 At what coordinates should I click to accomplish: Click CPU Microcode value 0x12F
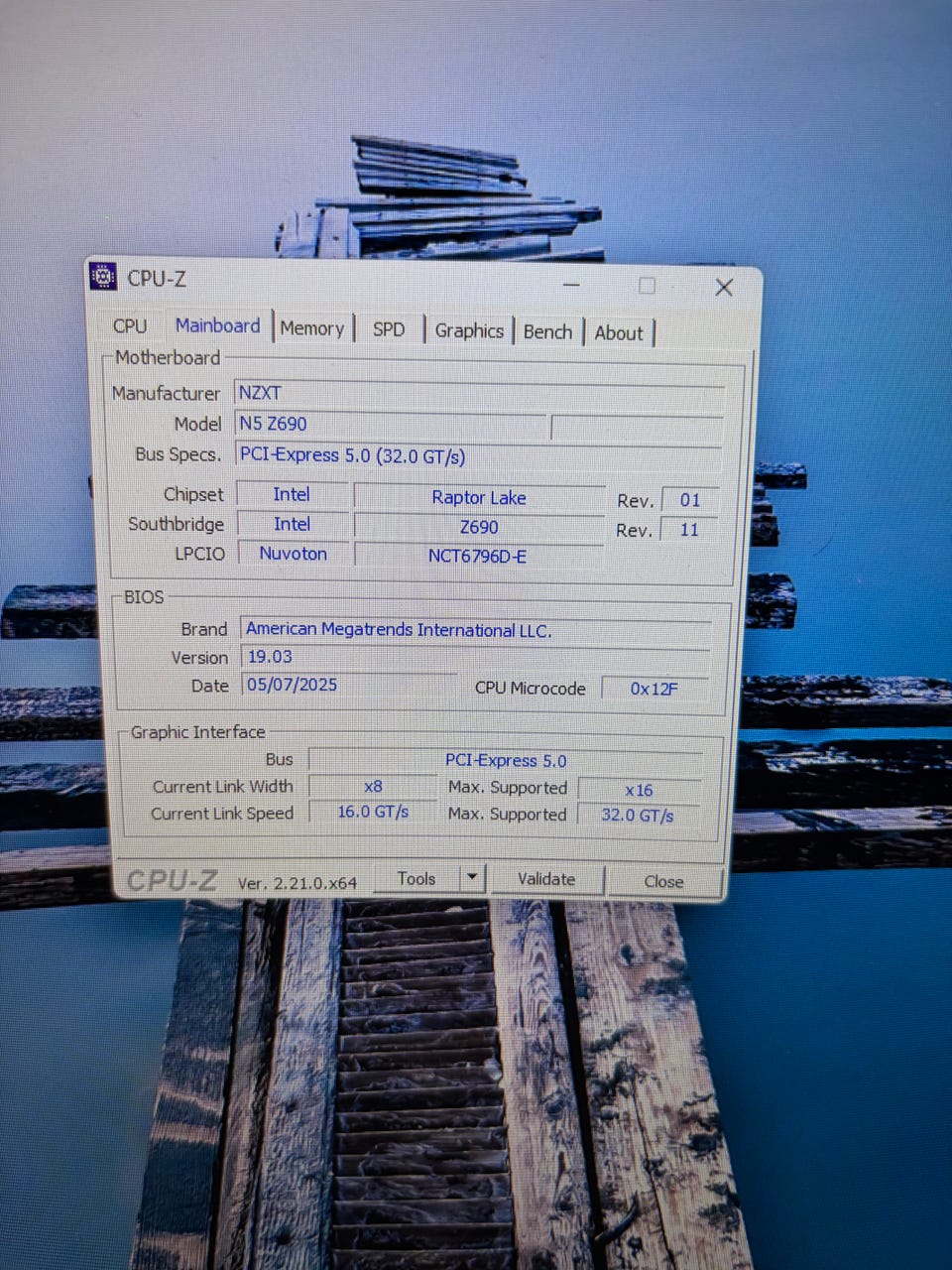[x=654, y=689]
